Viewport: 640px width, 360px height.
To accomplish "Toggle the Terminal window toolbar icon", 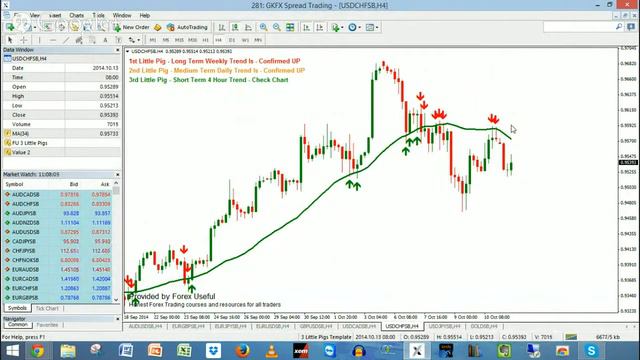I will (87, 27).
